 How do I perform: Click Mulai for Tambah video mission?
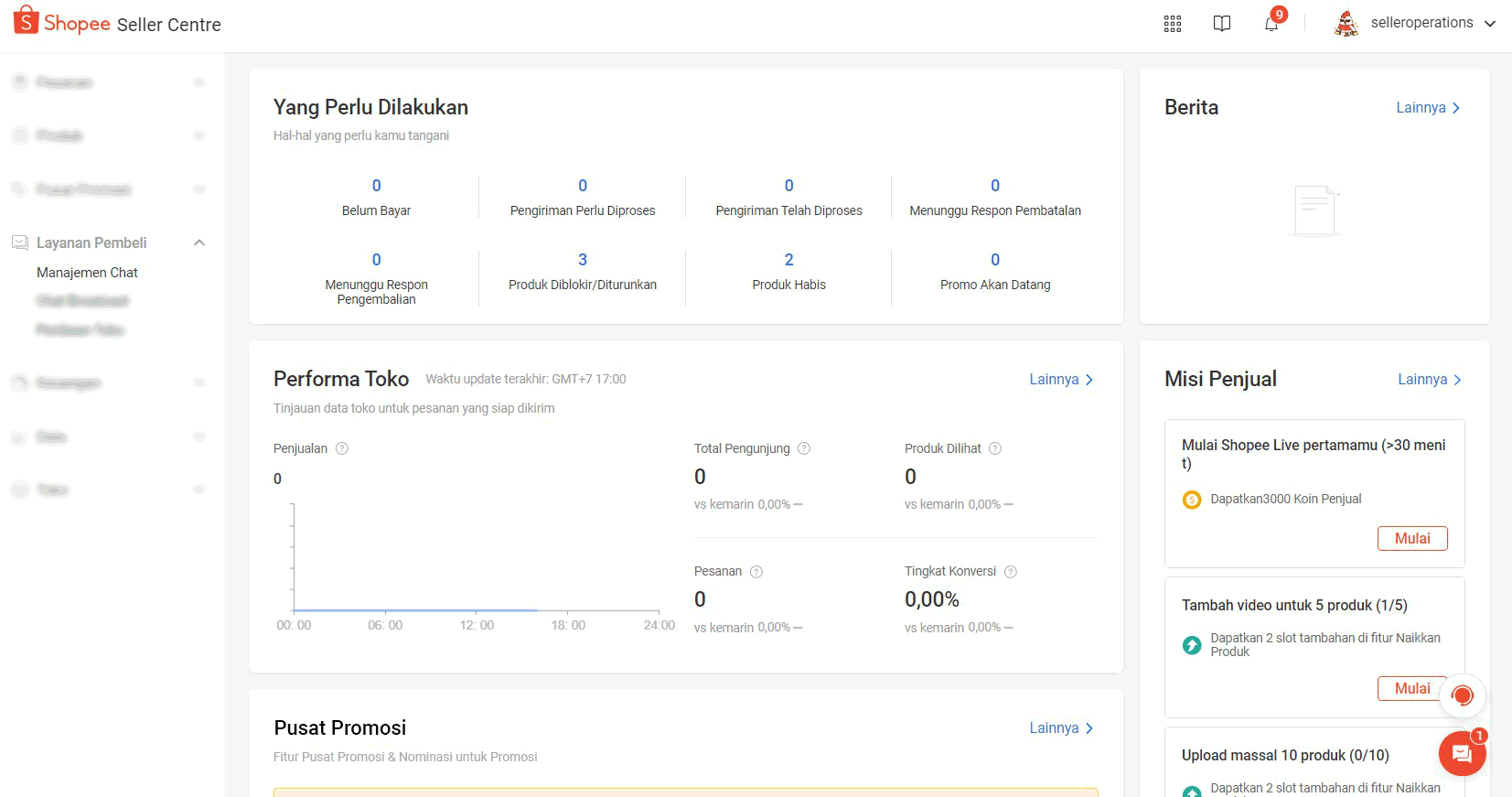pos(1411,688)
